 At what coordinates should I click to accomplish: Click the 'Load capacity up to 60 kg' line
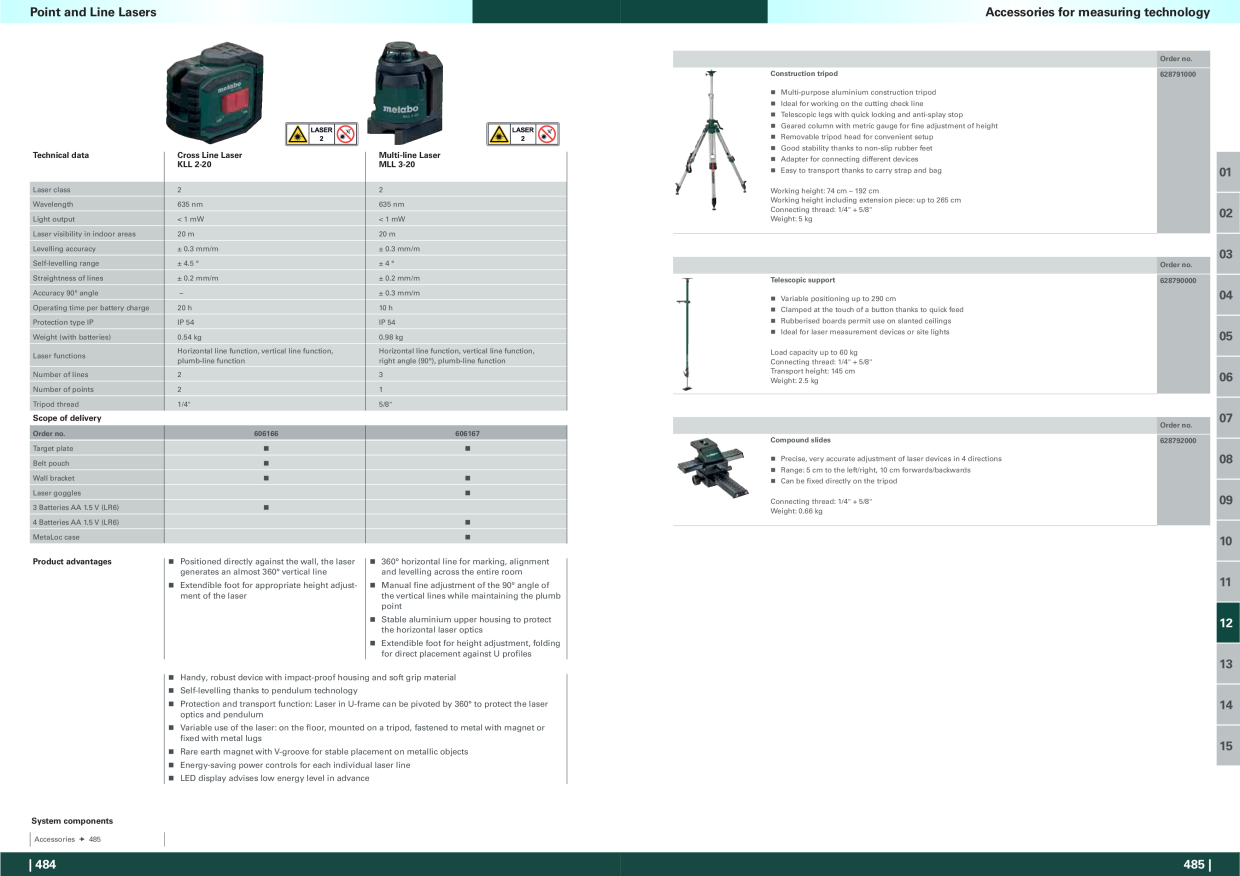click(x=814, y=352)
